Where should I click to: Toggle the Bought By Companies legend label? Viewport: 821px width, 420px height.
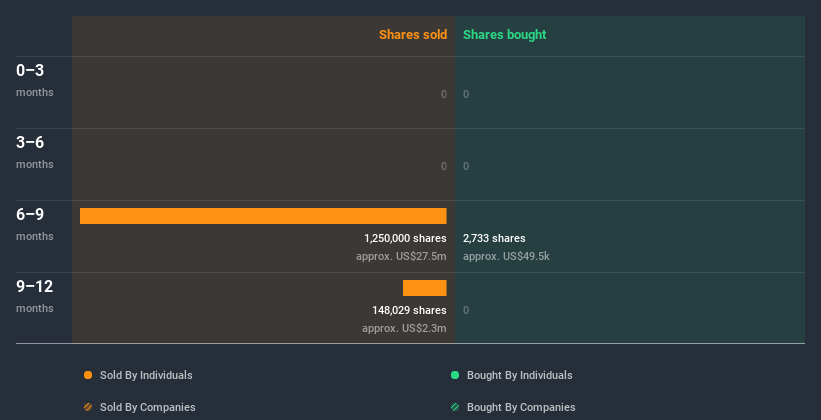click(521, 407)
